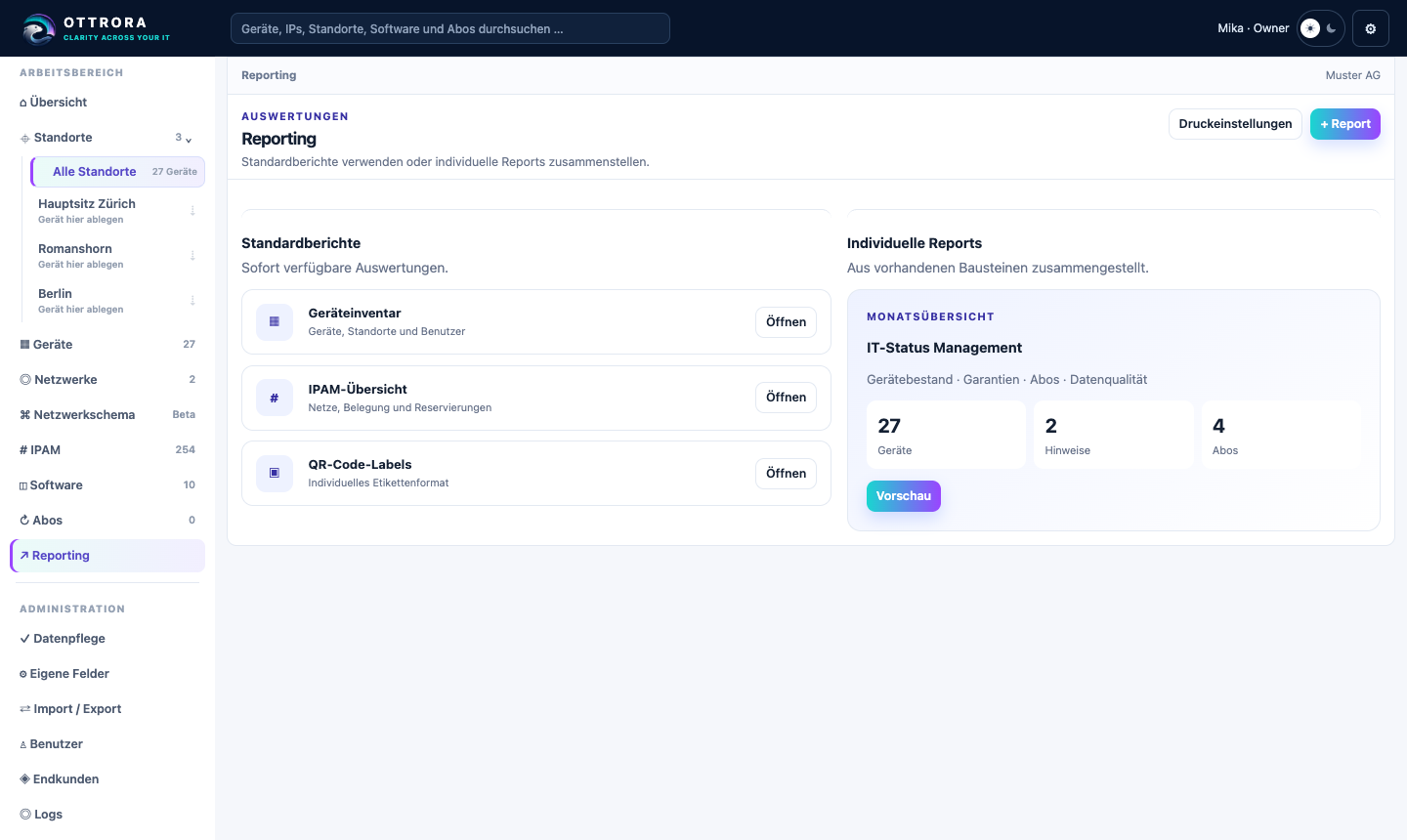
Task: Create a new report with + Report
Action: pyautogui.click(x=1345, y=124)
